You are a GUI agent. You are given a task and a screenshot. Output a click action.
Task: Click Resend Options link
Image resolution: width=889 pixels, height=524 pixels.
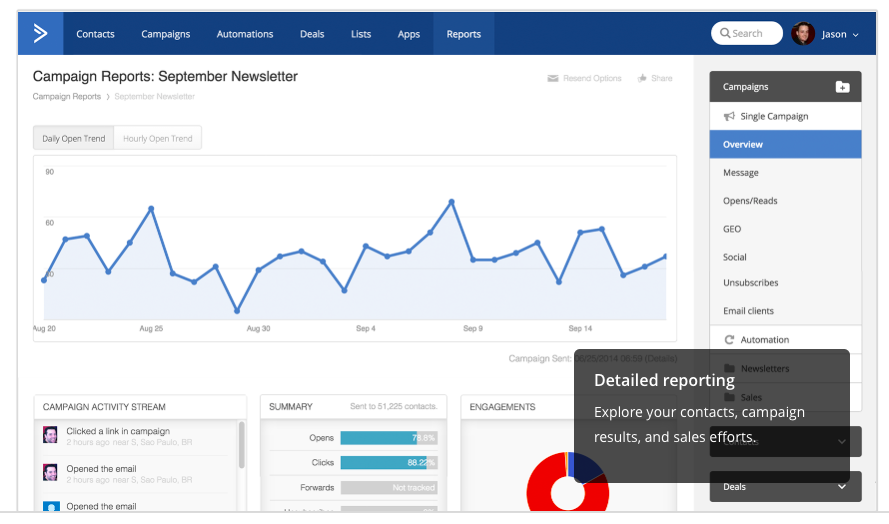pyautogui.click(x=592, y=78)
